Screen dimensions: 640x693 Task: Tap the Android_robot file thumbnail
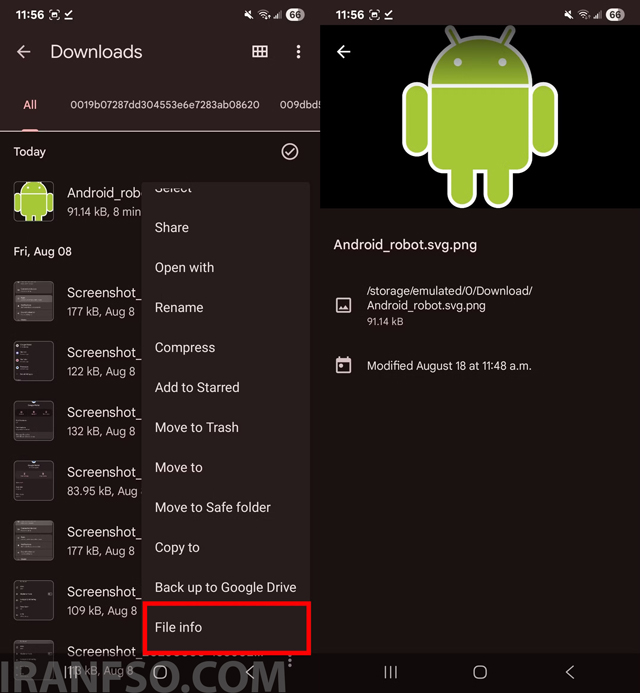tap(34, 201)
